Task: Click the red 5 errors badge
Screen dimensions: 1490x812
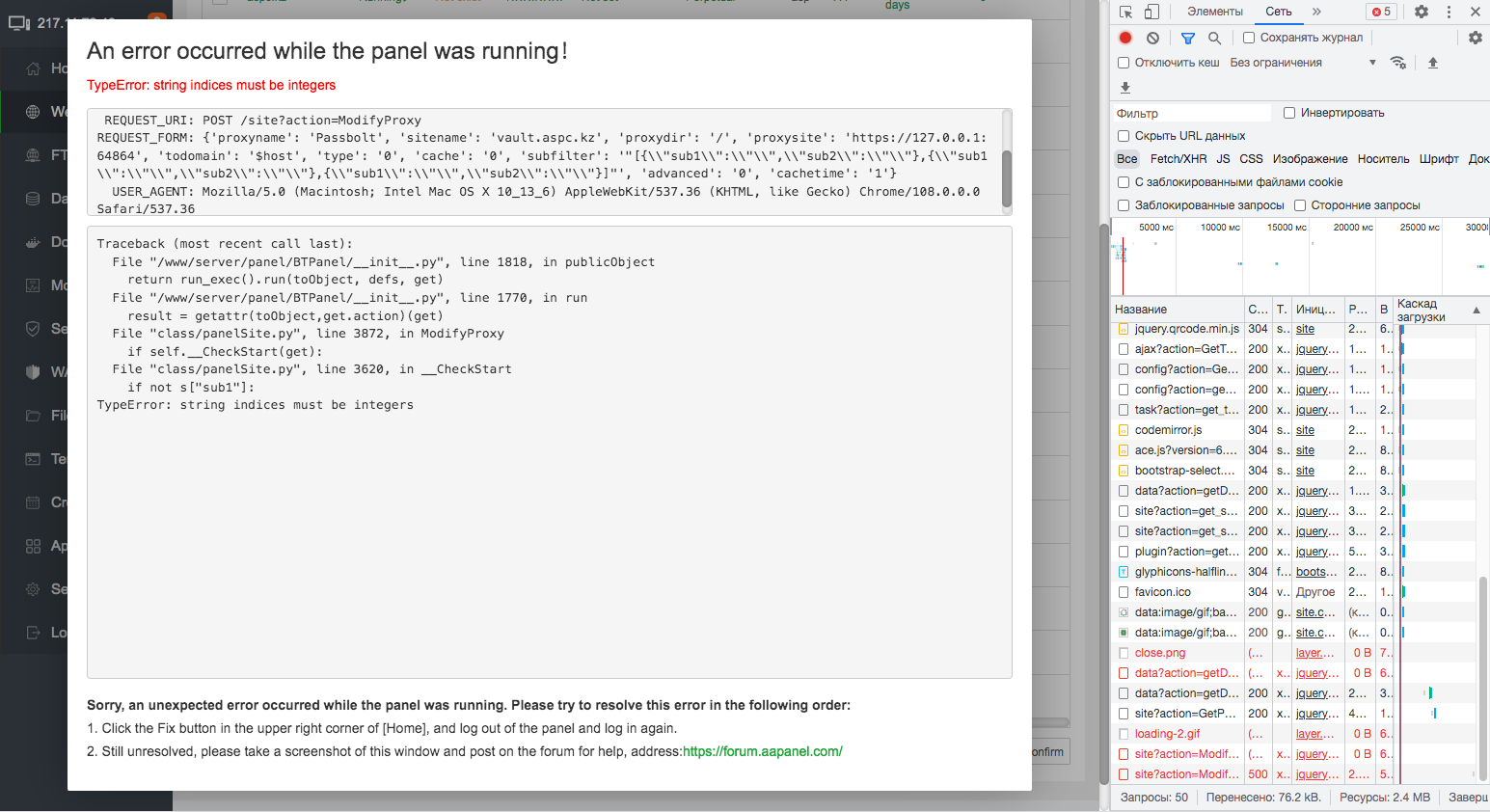Action: (x=1380, y=12)
